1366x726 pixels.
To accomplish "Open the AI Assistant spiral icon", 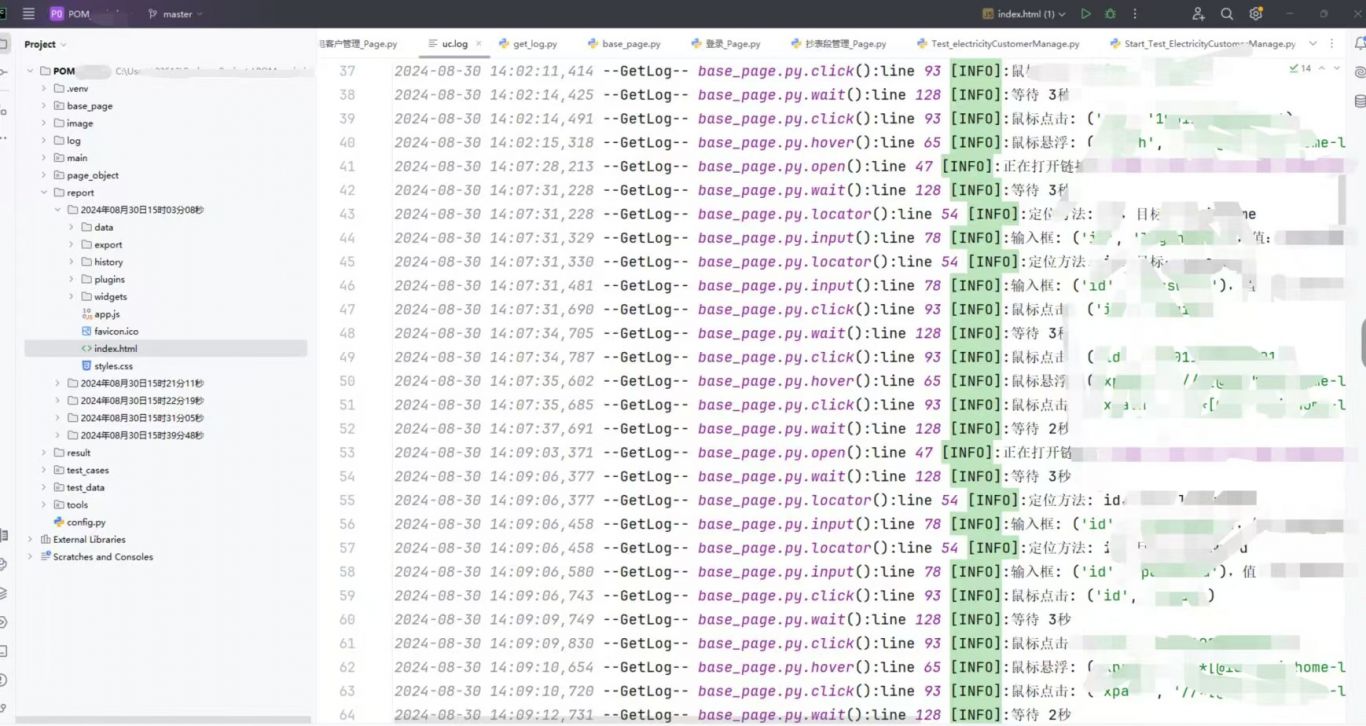I will [x=1359, y=72].
